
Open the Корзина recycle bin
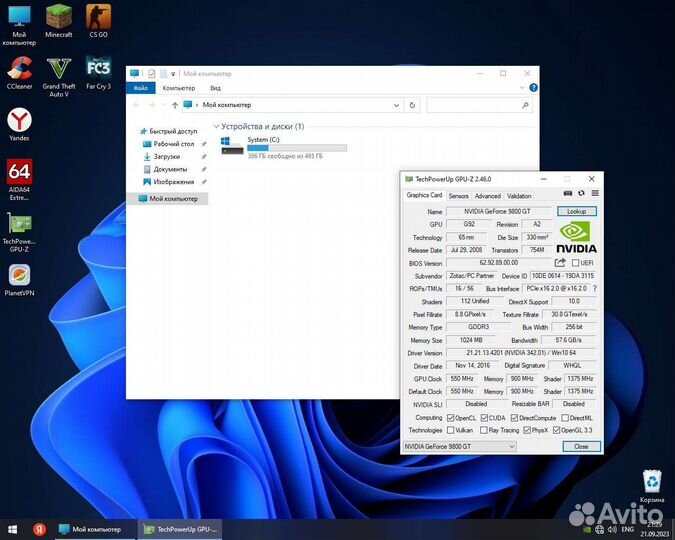(652, 486)
